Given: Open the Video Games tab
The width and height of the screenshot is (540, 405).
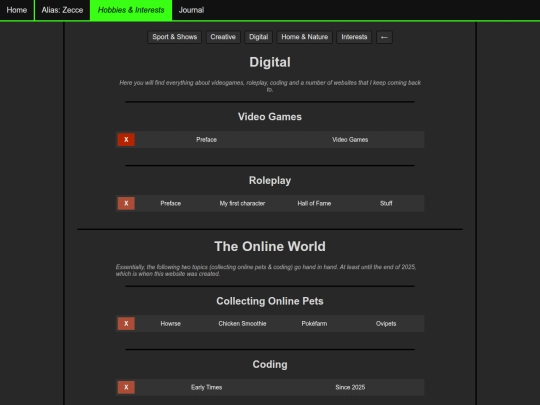Looking at the screenshot, I should [x=350, y=139].
